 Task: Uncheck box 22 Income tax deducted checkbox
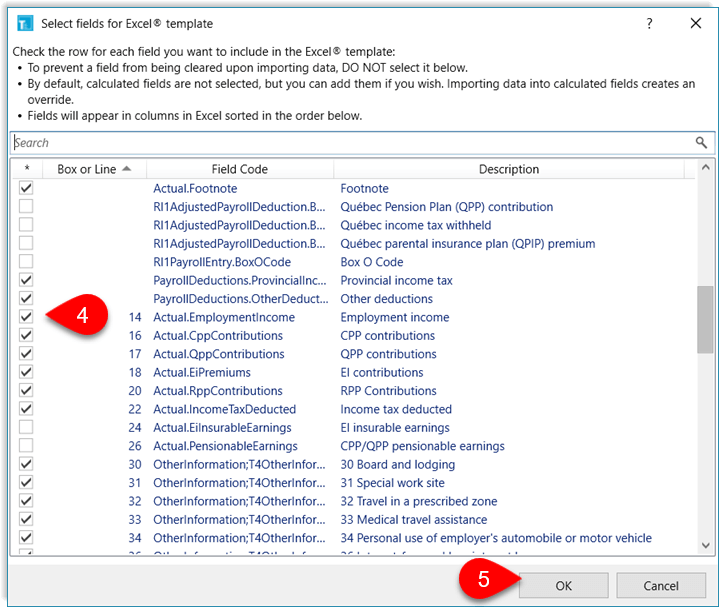[26, 408]
